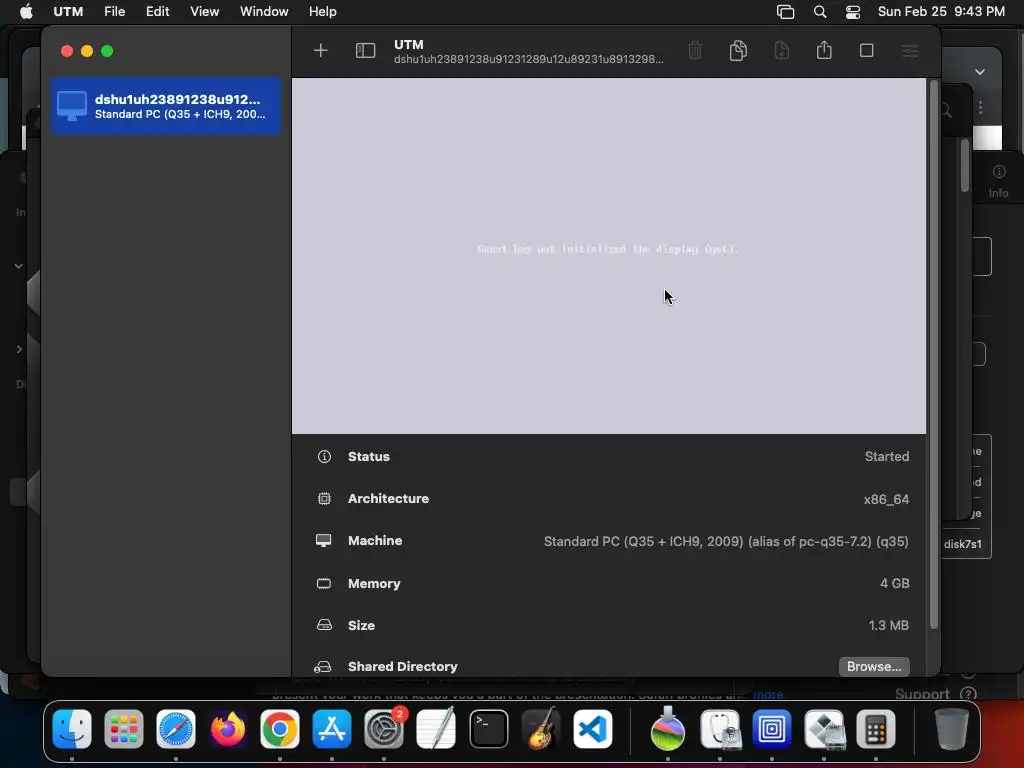Viewport: 1024px width, 768px height.
Task: Open the Apple menu
Action: click(x=26, y=12)
